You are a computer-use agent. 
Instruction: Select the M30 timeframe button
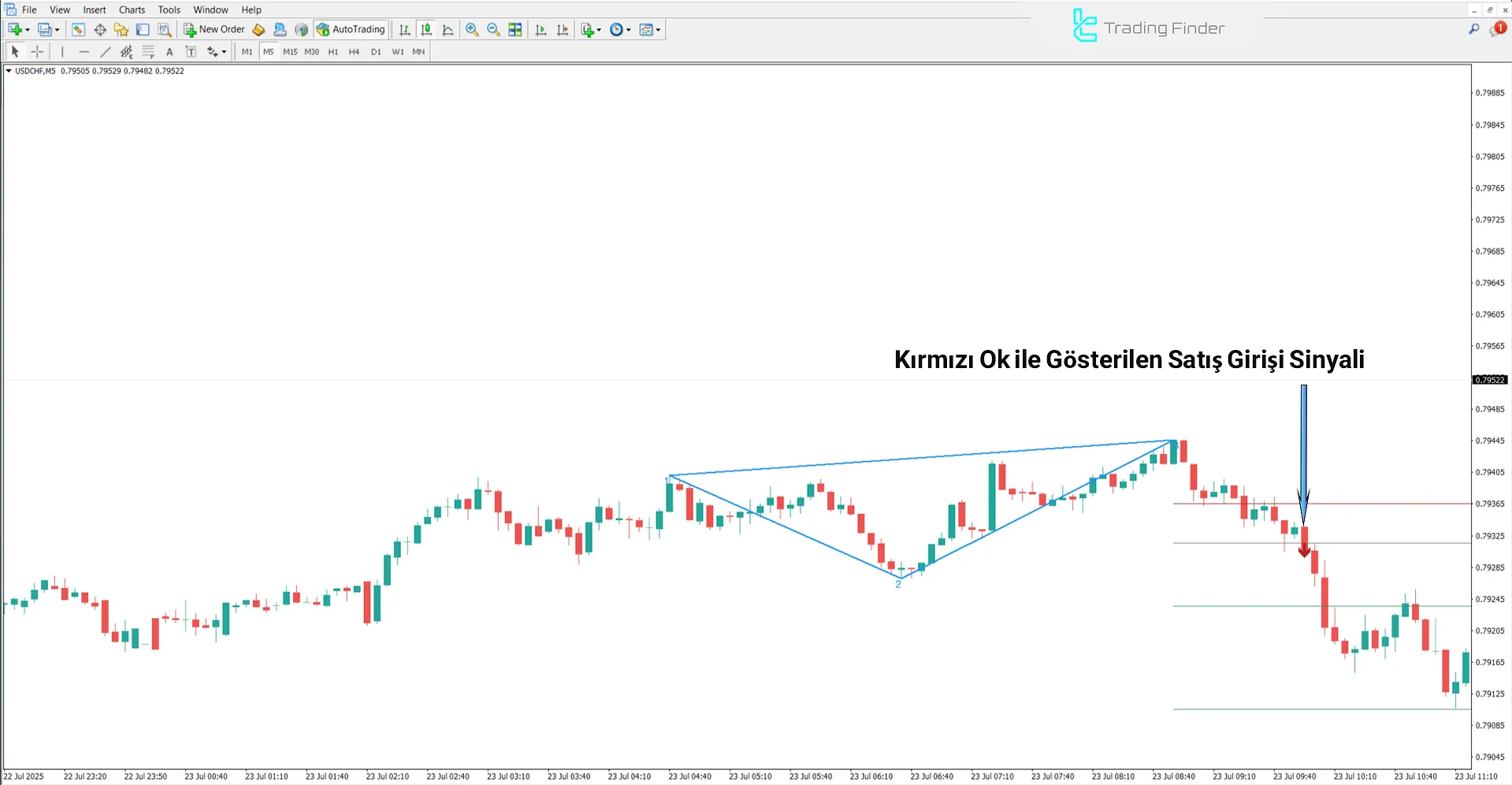(311, 51)
